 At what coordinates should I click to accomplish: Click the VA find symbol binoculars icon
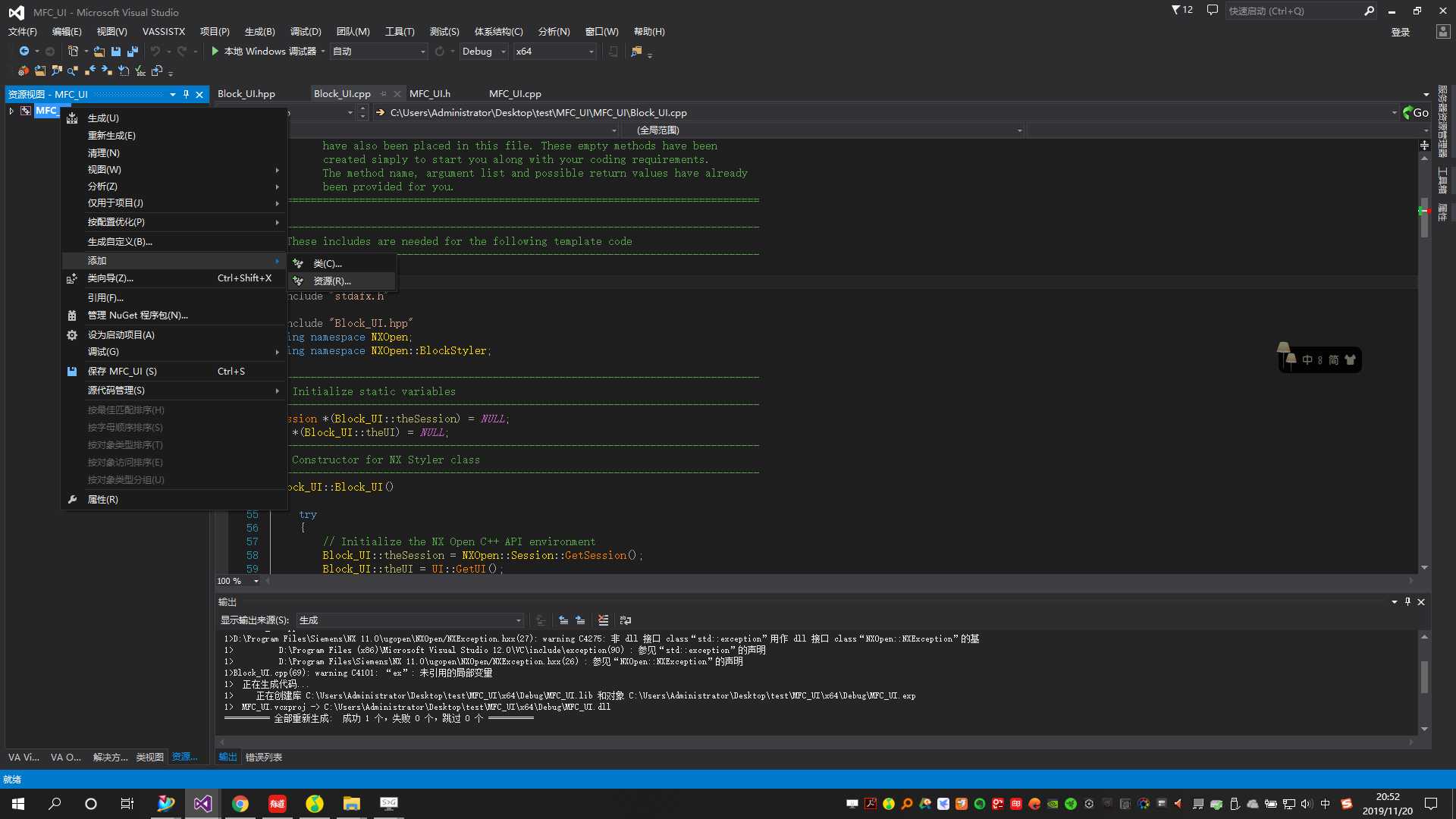coord(57,71)
